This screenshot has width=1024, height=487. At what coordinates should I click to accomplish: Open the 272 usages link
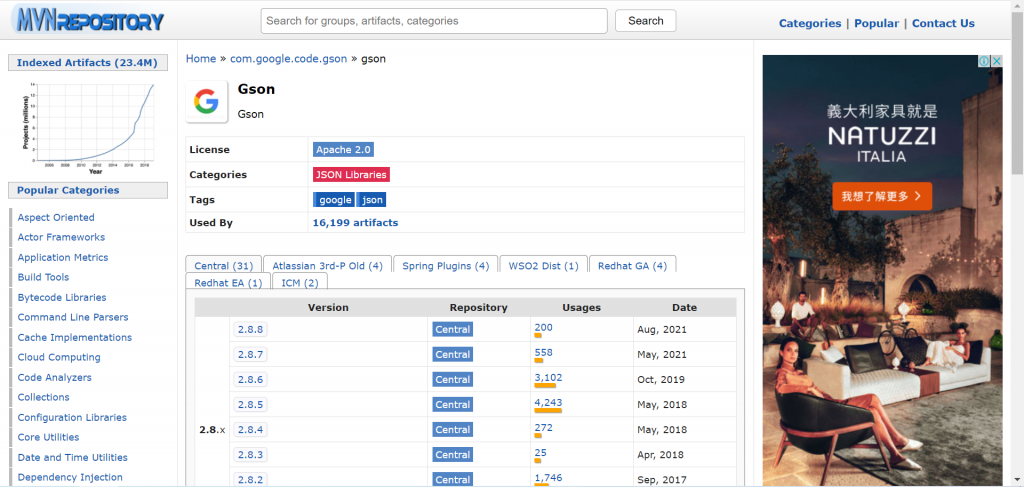(x=543, y=428)
